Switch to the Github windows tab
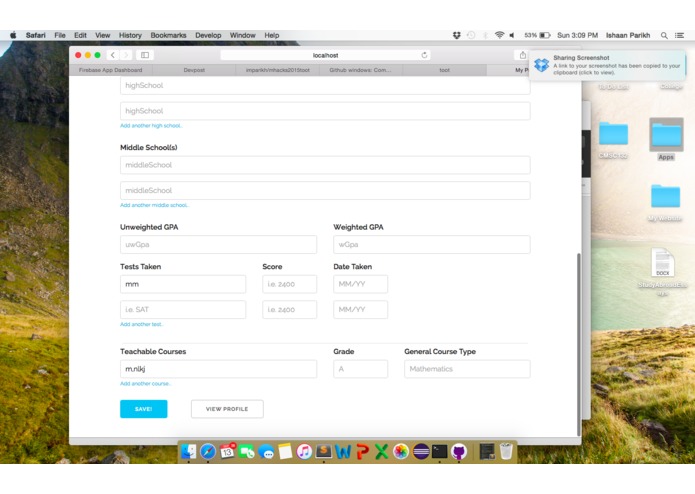695x494 pixels. (360, 70)
